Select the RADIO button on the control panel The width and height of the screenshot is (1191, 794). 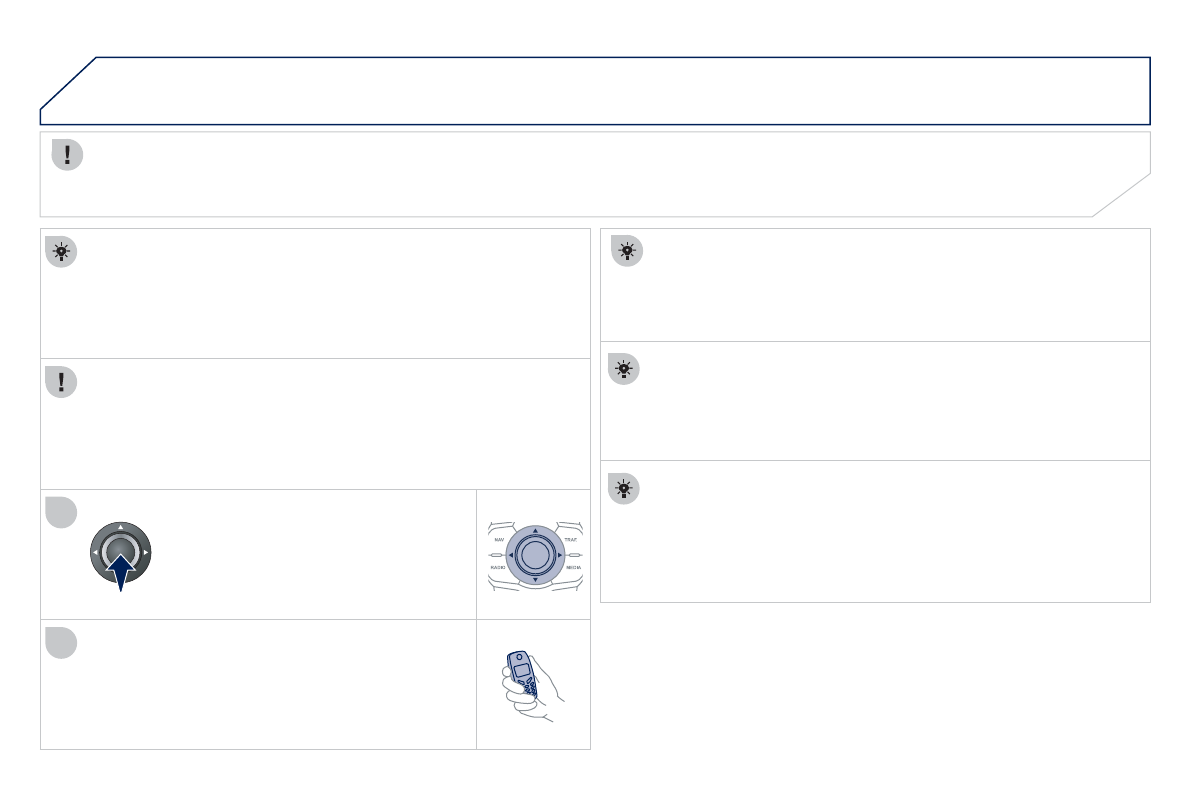(497, 567)
